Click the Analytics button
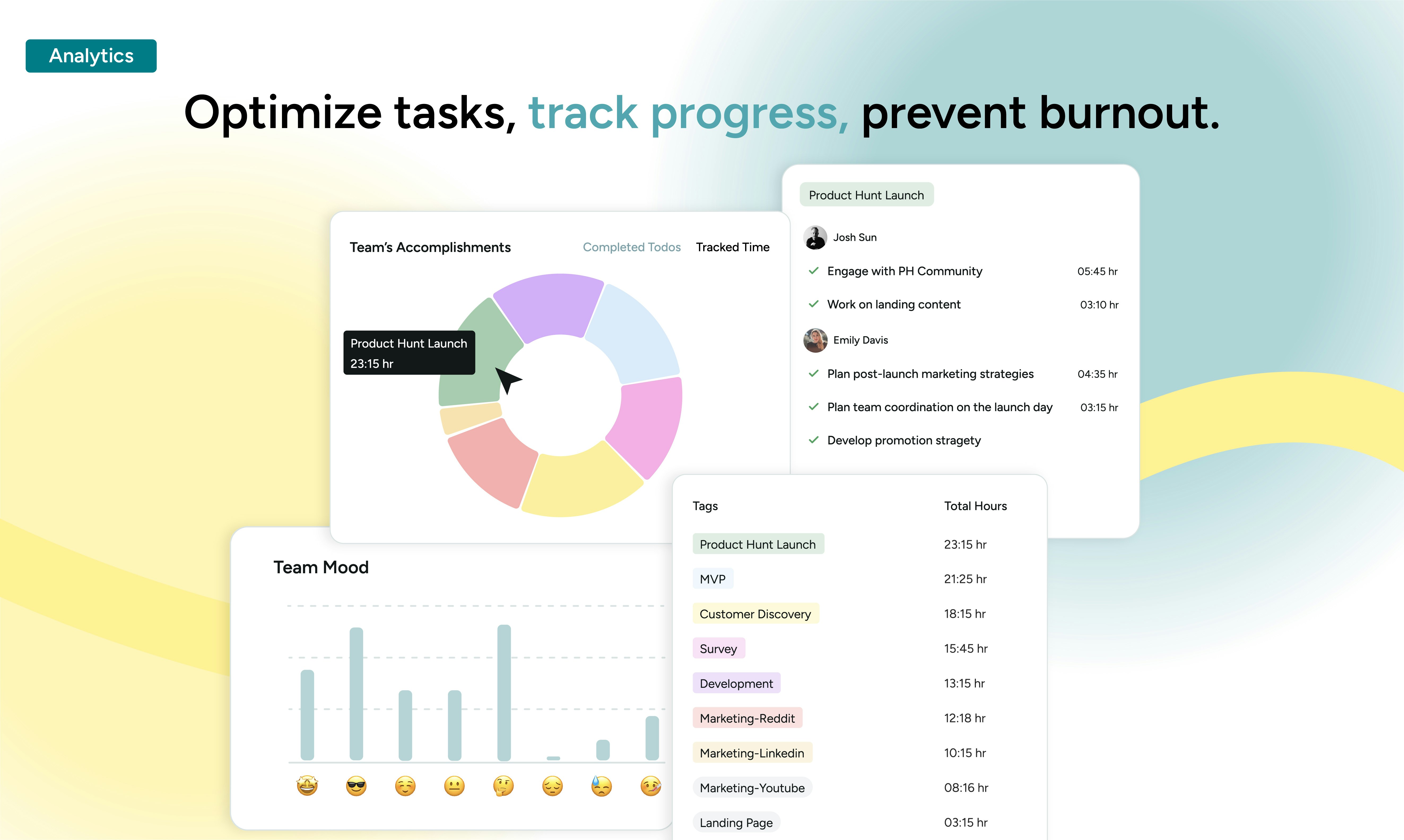The image size is (1404, 840). (x=91, y=56)
